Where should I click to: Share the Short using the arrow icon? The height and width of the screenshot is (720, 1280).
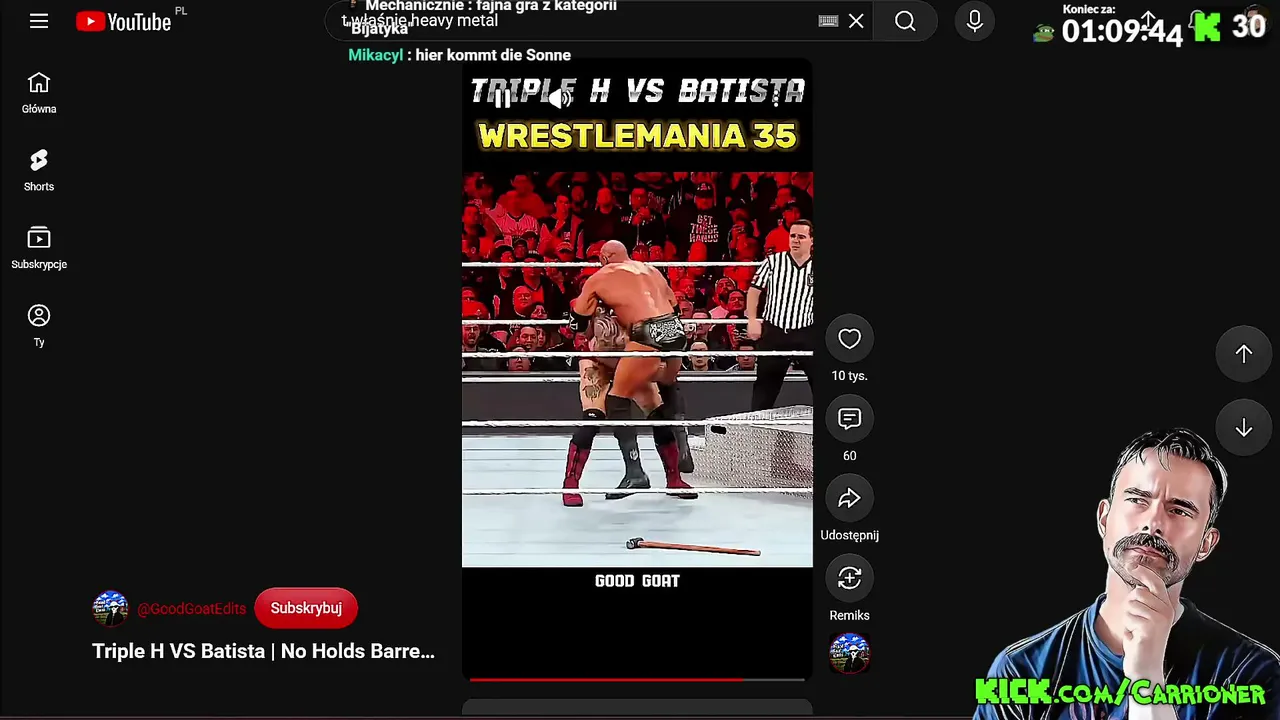[x=849, y=499]
